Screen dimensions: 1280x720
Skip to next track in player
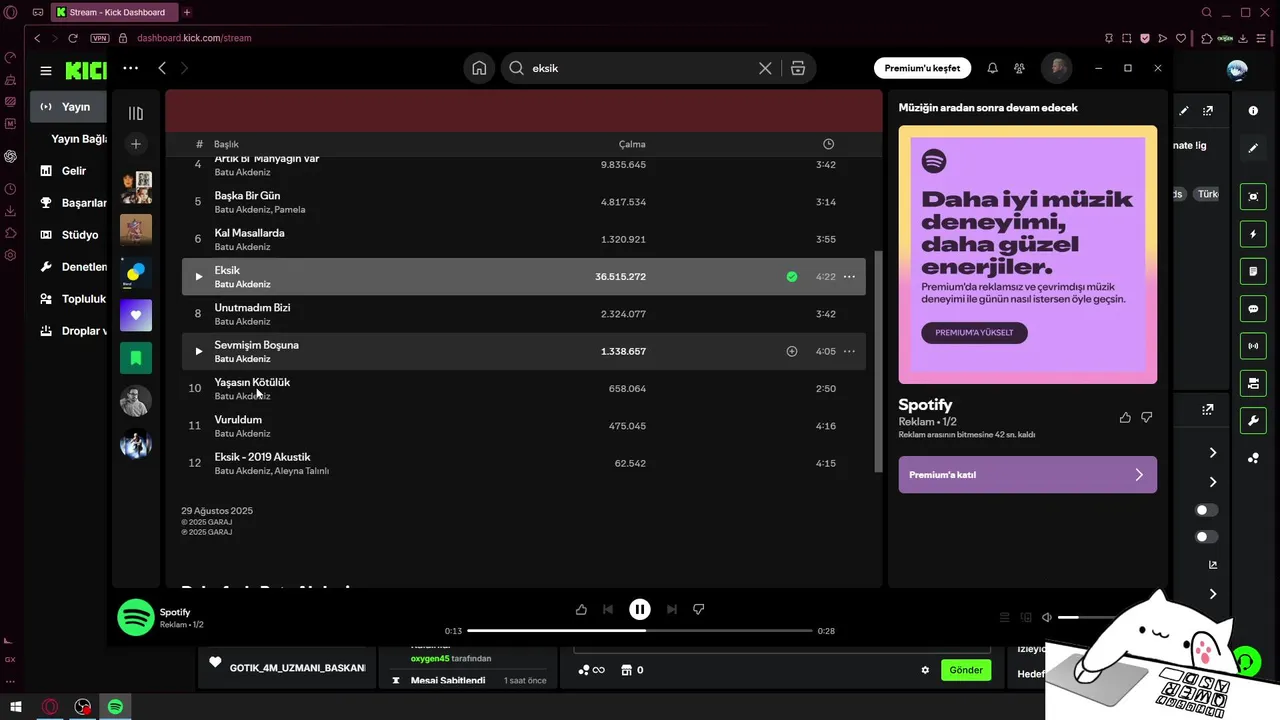click(672, 609)
